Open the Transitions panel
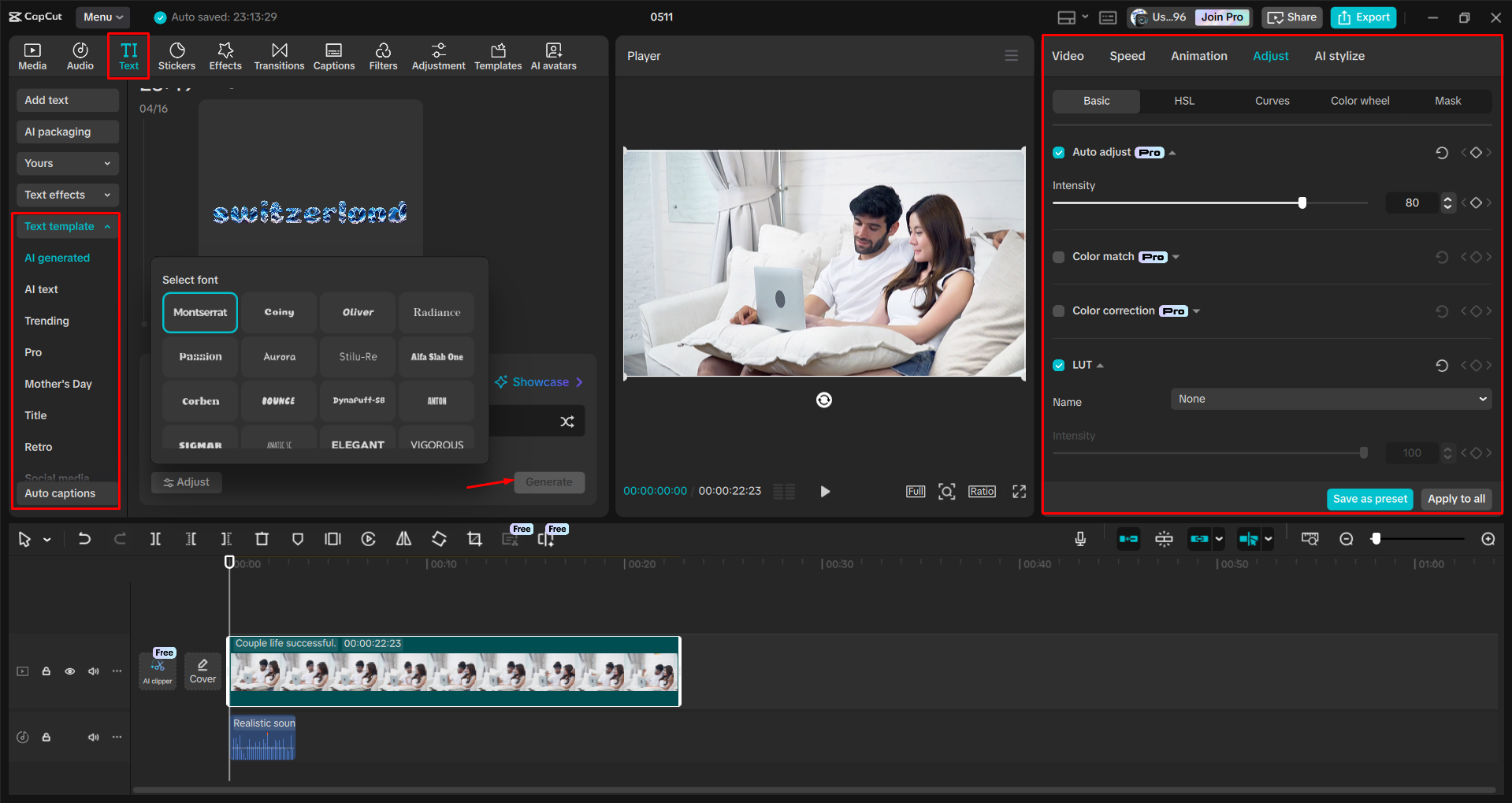The width and height of the screenshot is (1512, 803). 279,56
